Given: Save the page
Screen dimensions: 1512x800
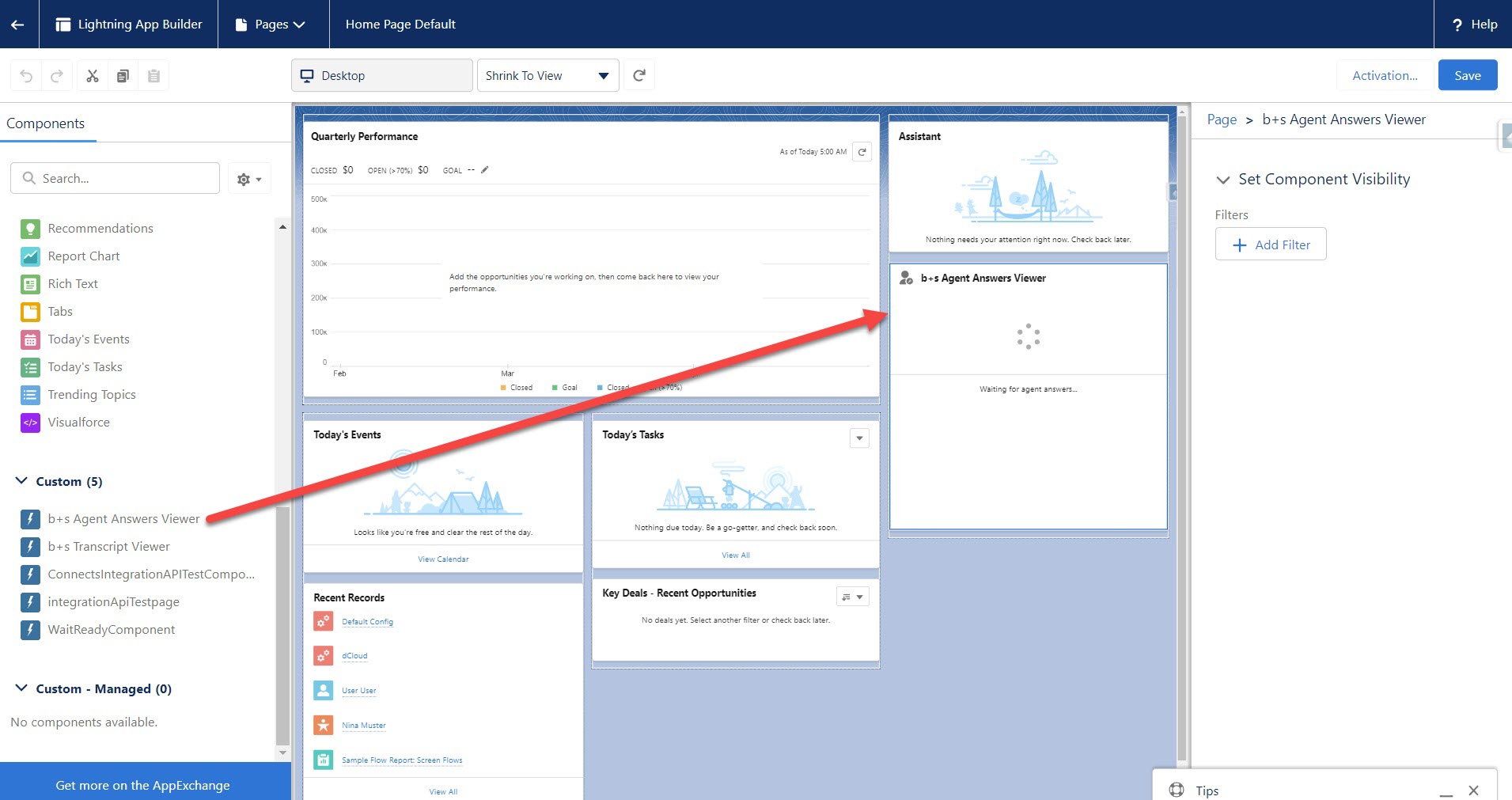Looking at the screenshot, I should click(1468, 75).
